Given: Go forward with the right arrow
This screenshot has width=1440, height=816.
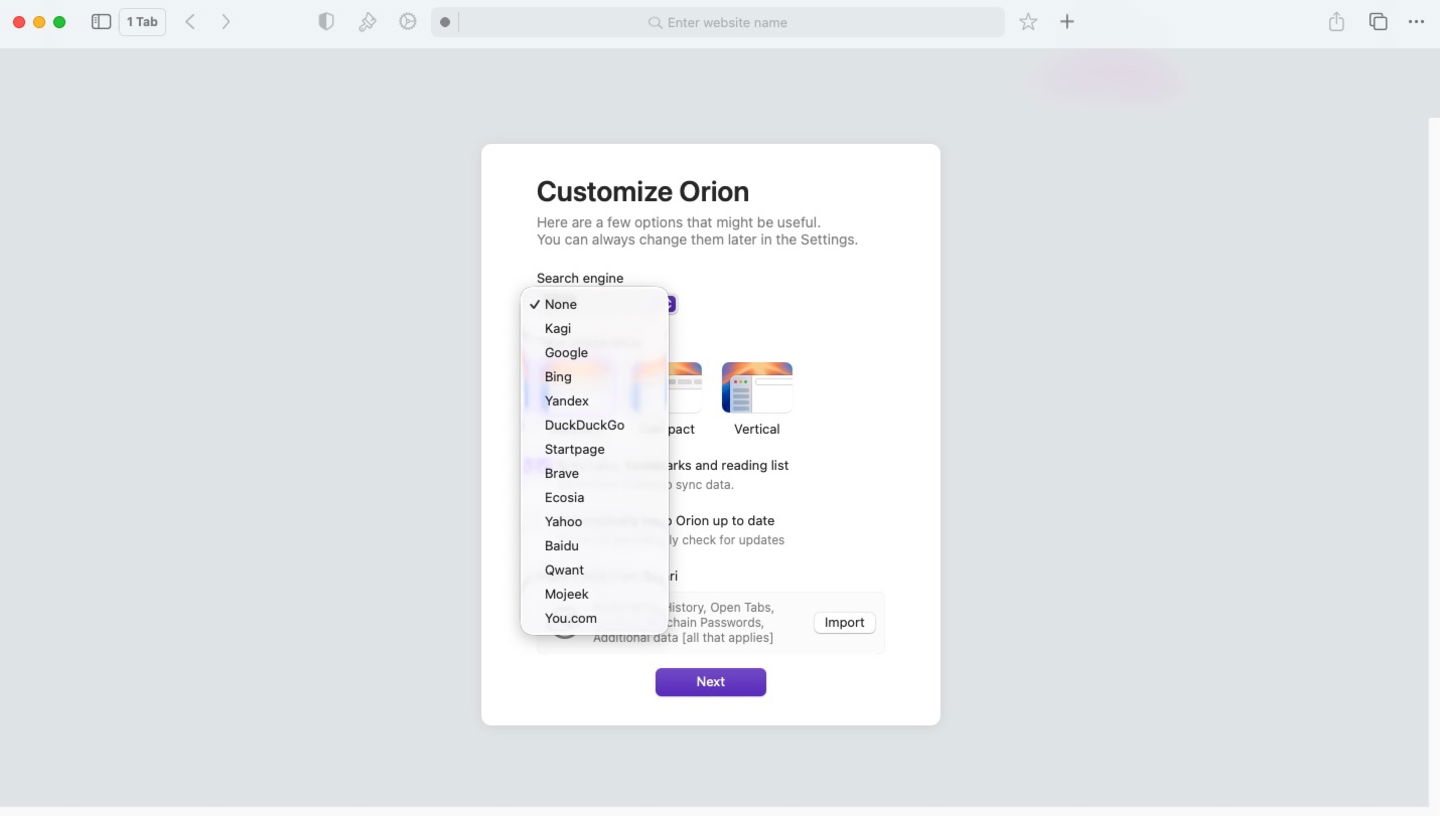Looking at the screenshot, I should tap(226, 22).
